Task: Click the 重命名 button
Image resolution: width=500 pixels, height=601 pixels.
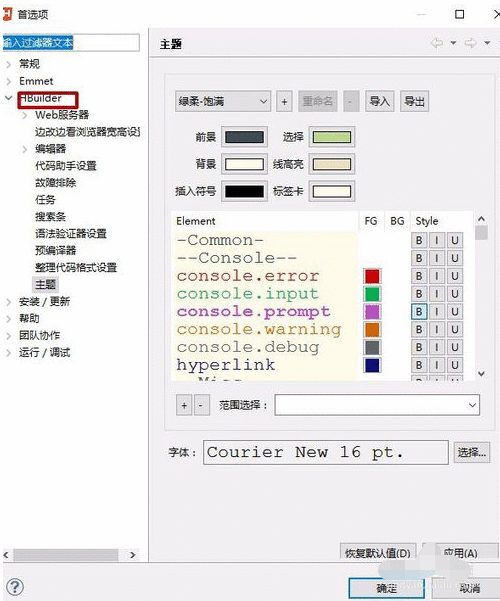Action: click(x=317, y=102)
